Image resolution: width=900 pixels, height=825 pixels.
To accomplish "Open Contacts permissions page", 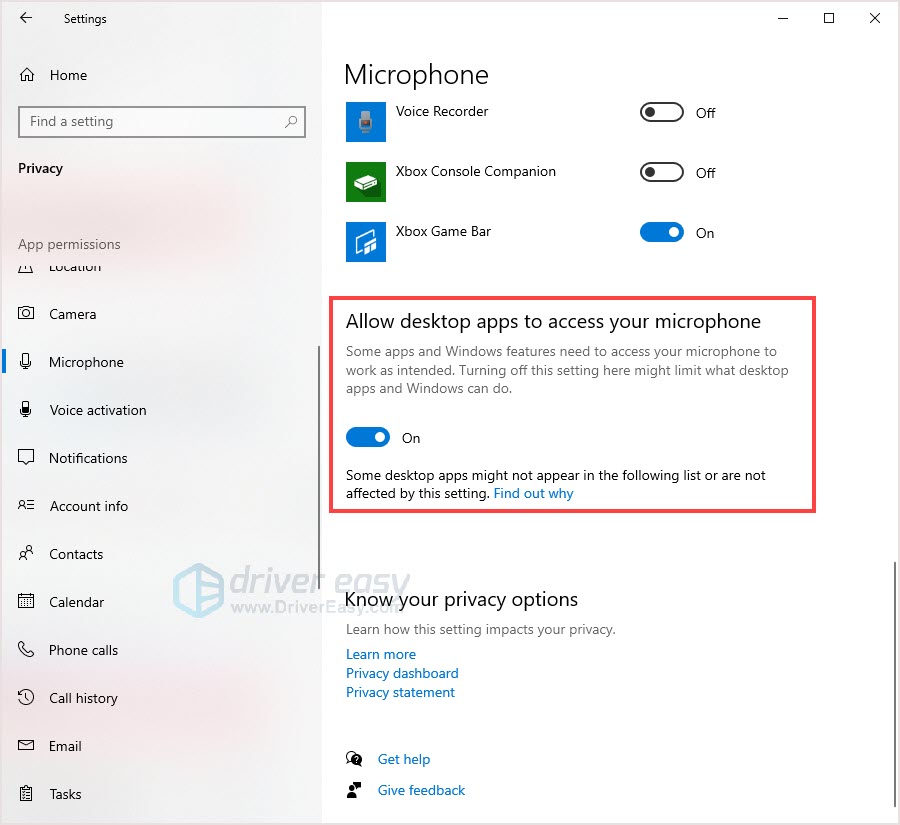I will 76,554.
